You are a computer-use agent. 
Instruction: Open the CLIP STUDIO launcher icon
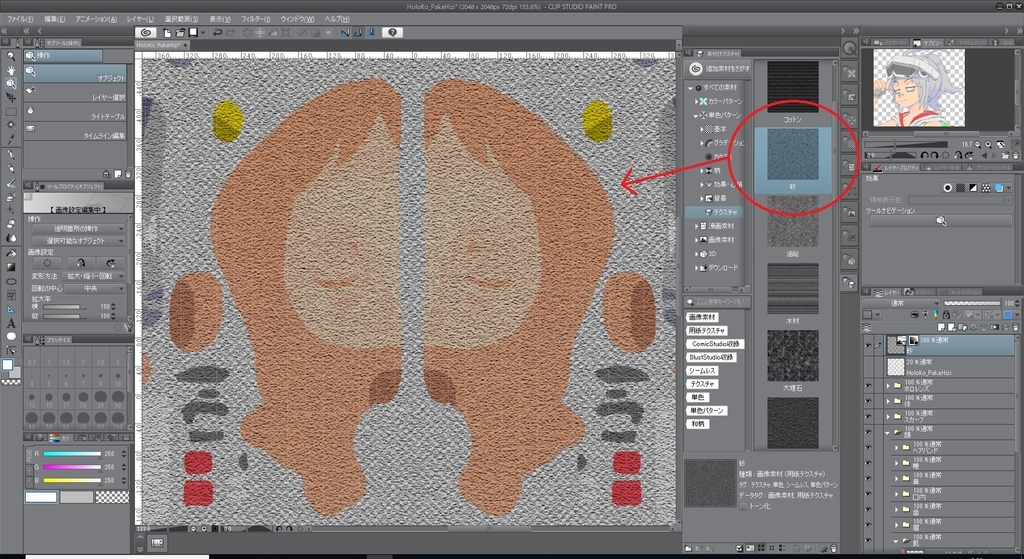click(146, 32)
